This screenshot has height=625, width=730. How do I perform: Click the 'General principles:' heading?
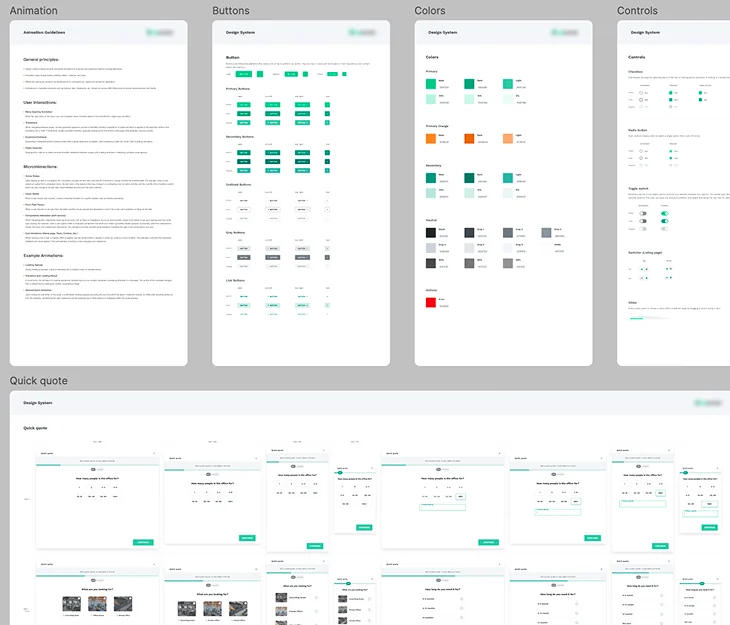[41, 60]
